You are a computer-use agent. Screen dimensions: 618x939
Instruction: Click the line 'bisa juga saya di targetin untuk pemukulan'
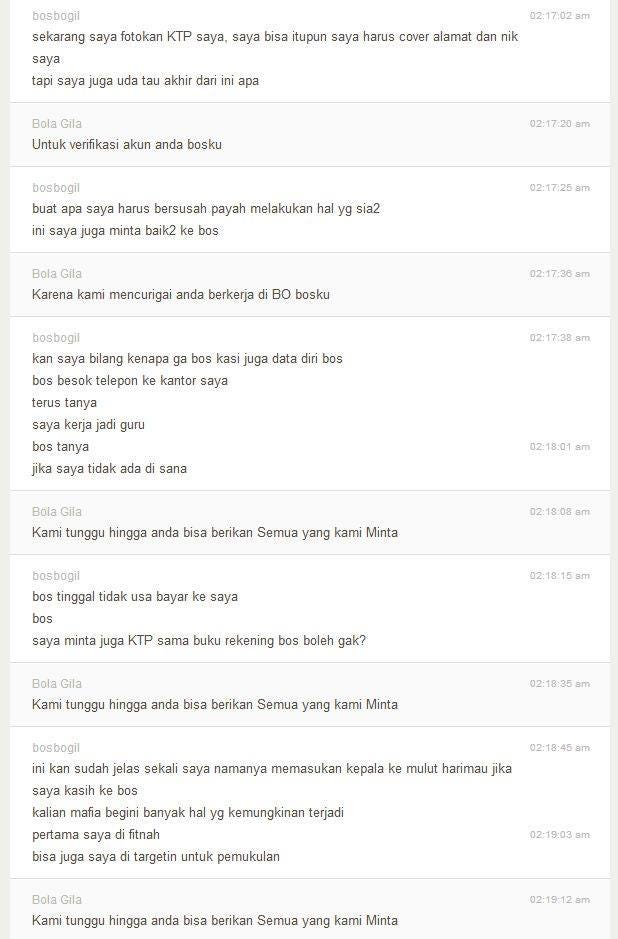pyautogui.click(x=156, y=857)
